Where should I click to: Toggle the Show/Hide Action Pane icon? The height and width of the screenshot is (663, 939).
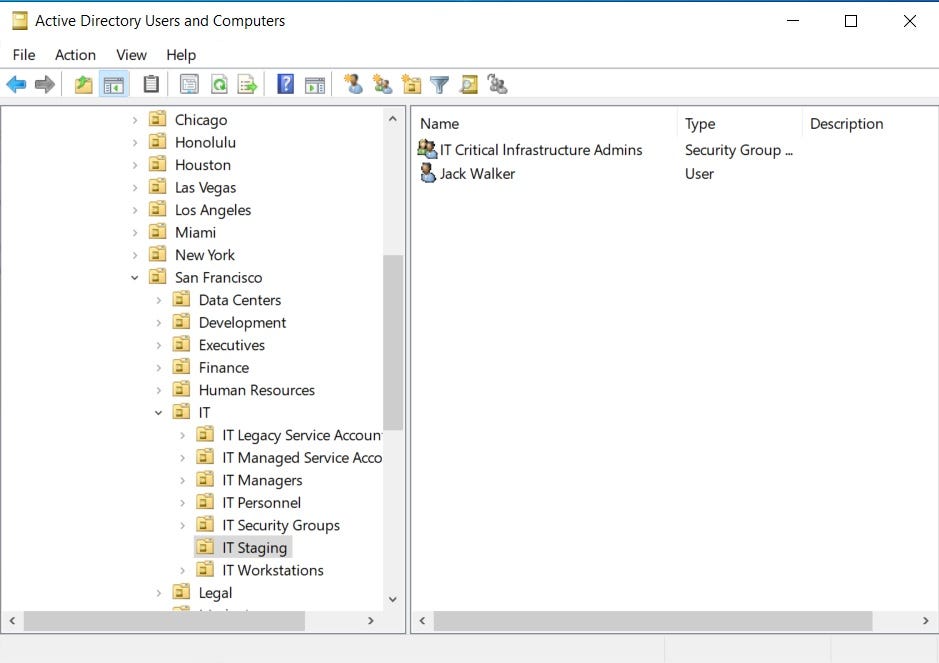(x=315, y=84)
